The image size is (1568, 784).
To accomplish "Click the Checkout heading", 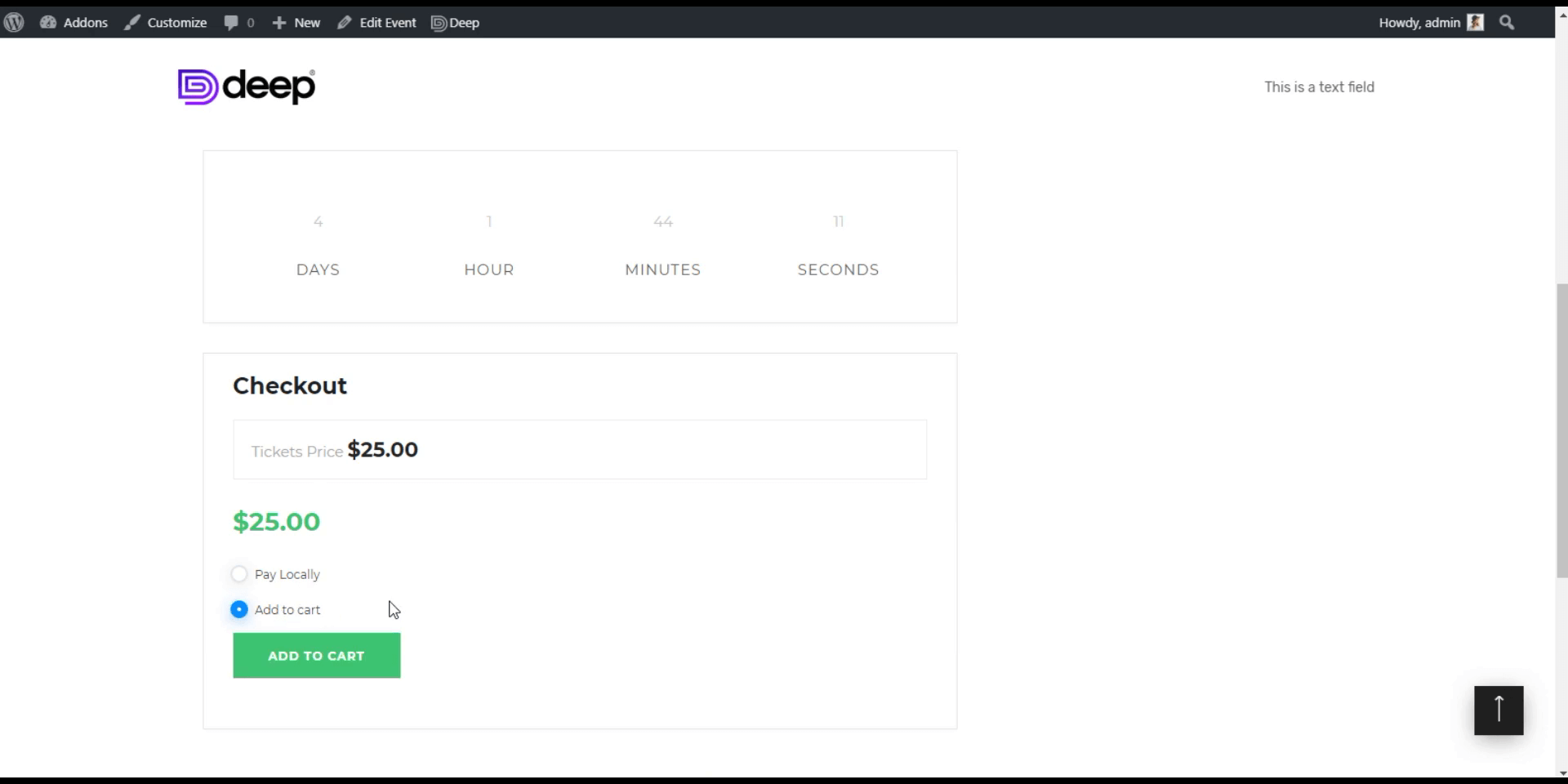I will point(290,385).
